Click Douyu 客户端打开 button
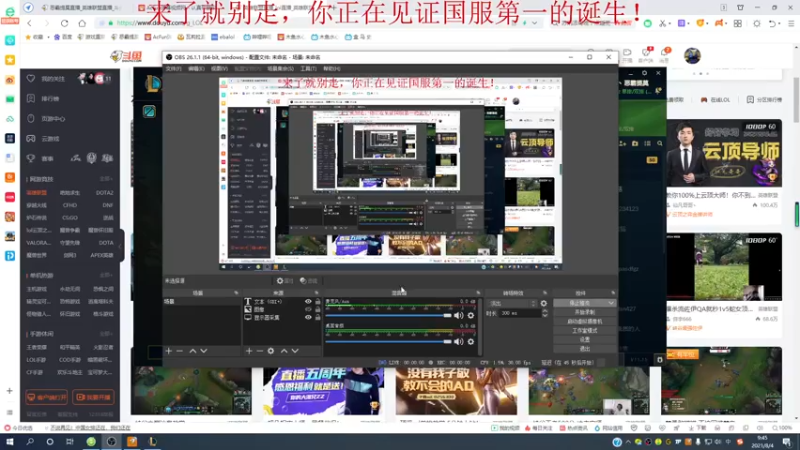Viewport: 800px width, 450px height. pyautogui.click(x=46, y=397)
